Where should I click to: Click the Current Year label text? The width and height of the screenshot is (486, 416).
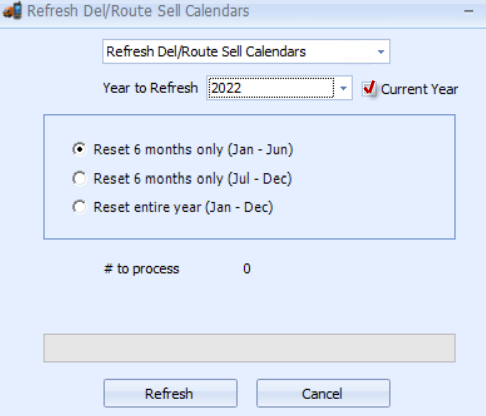(x=419, y=89)
